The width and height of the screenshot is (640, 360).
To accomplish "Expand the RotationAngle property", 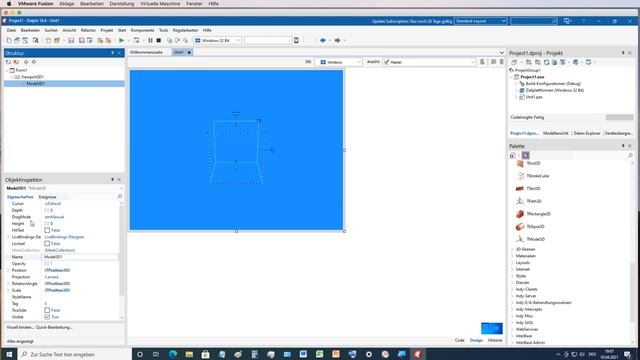I will point(8,284).
